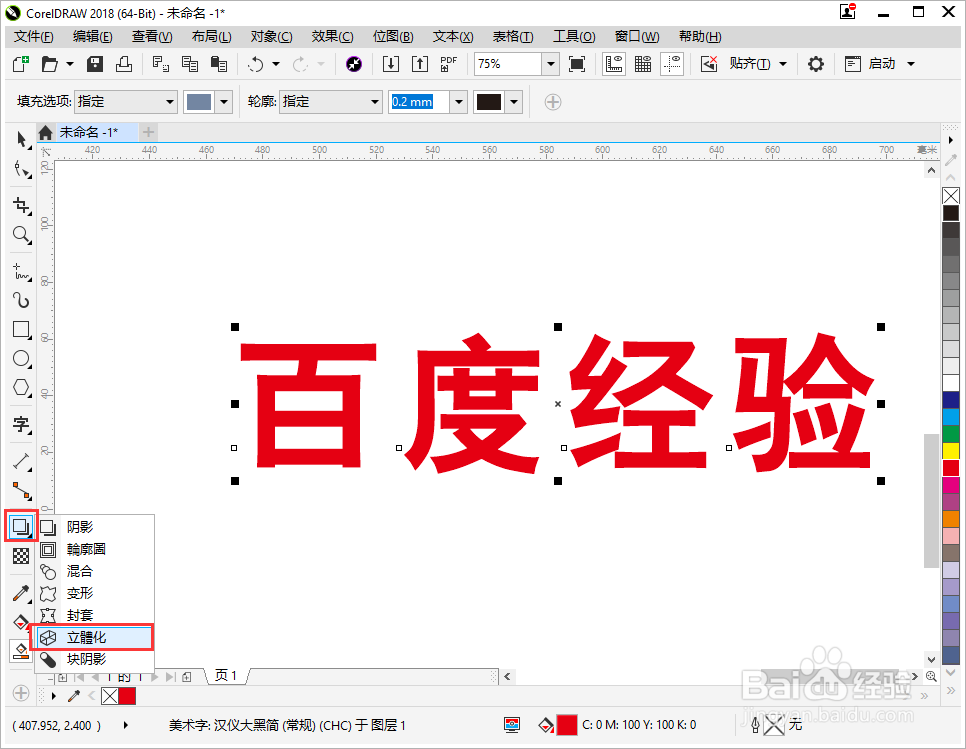This screenshot has height=749, width=966.
Task: Toggle Show guidelines button
Action: click(x=672, y=63)
